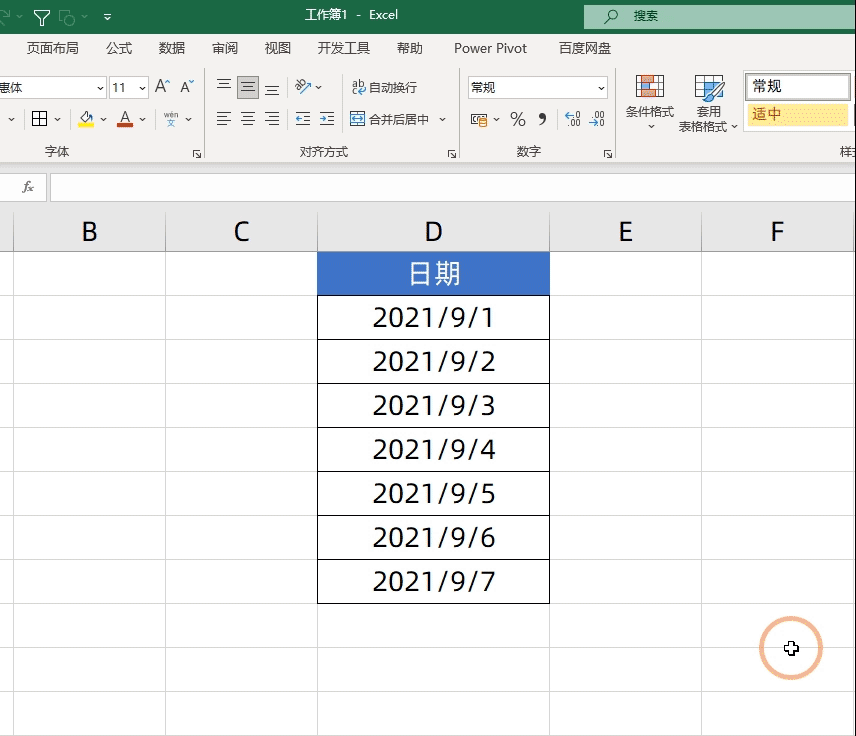Center text horizontally
Image resolution: width=856 pixels, height=736 pixels.
tap(248, 118)
